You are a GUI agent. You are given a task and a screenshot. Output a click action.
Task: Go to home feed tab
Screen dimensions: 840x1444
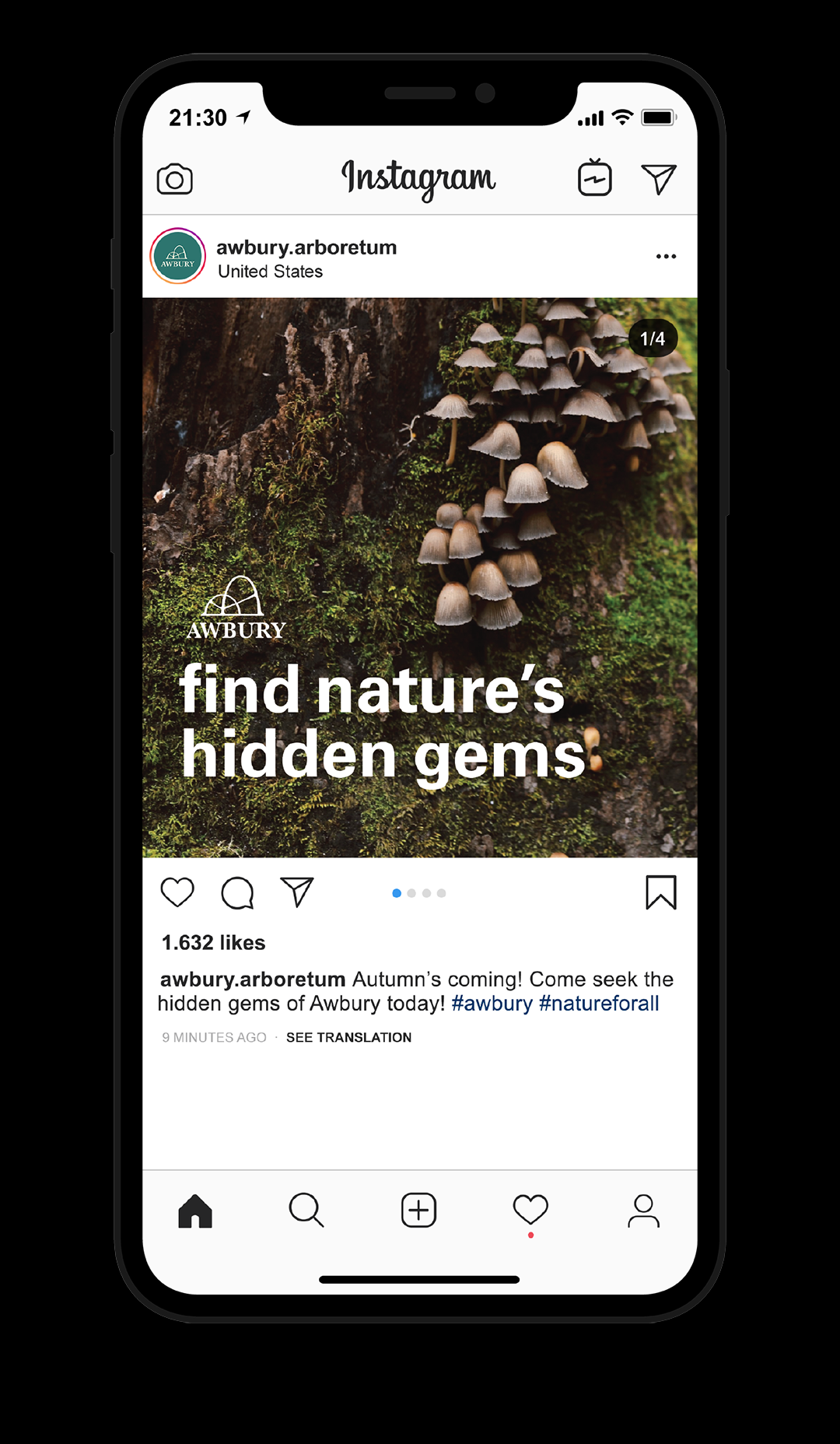click(x=195, y=1211)
